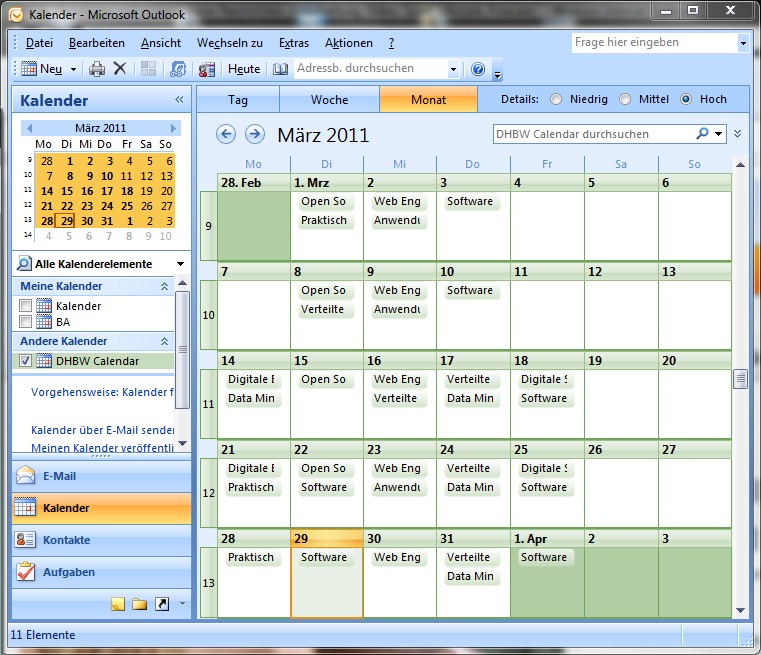Go to the previous month with the back arrow
The image size is (761, 655).
click(226, 134)
